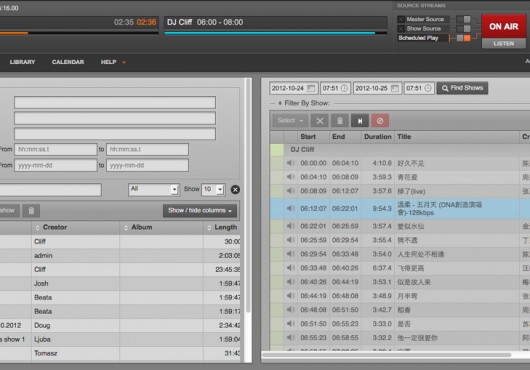Click the LISTEN button
530x370 pixels.
[x=504, y=44]
